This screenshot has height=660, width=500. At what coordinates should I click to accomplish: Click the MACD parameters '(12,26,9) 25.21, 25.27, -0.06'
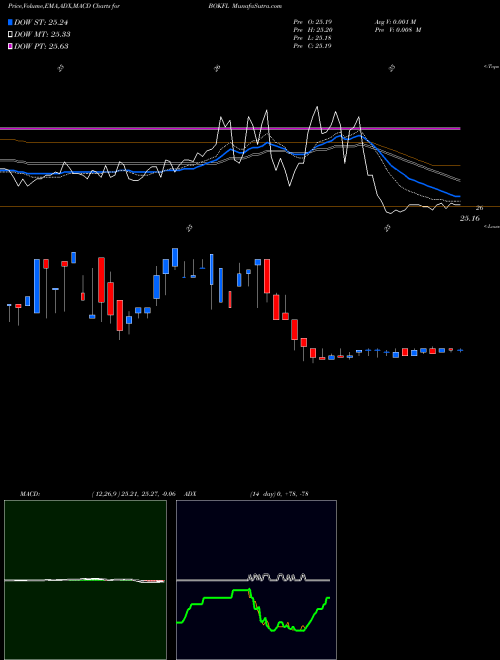(x=133, y=493)
